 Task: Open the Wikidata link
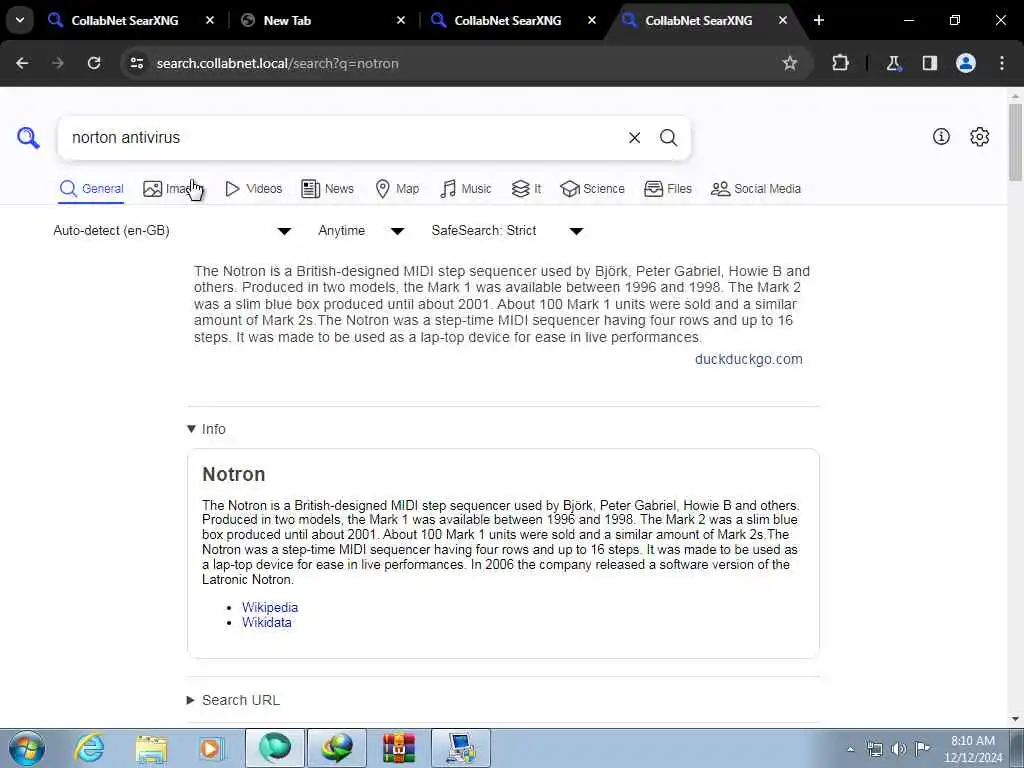click(x=266, y=622)
